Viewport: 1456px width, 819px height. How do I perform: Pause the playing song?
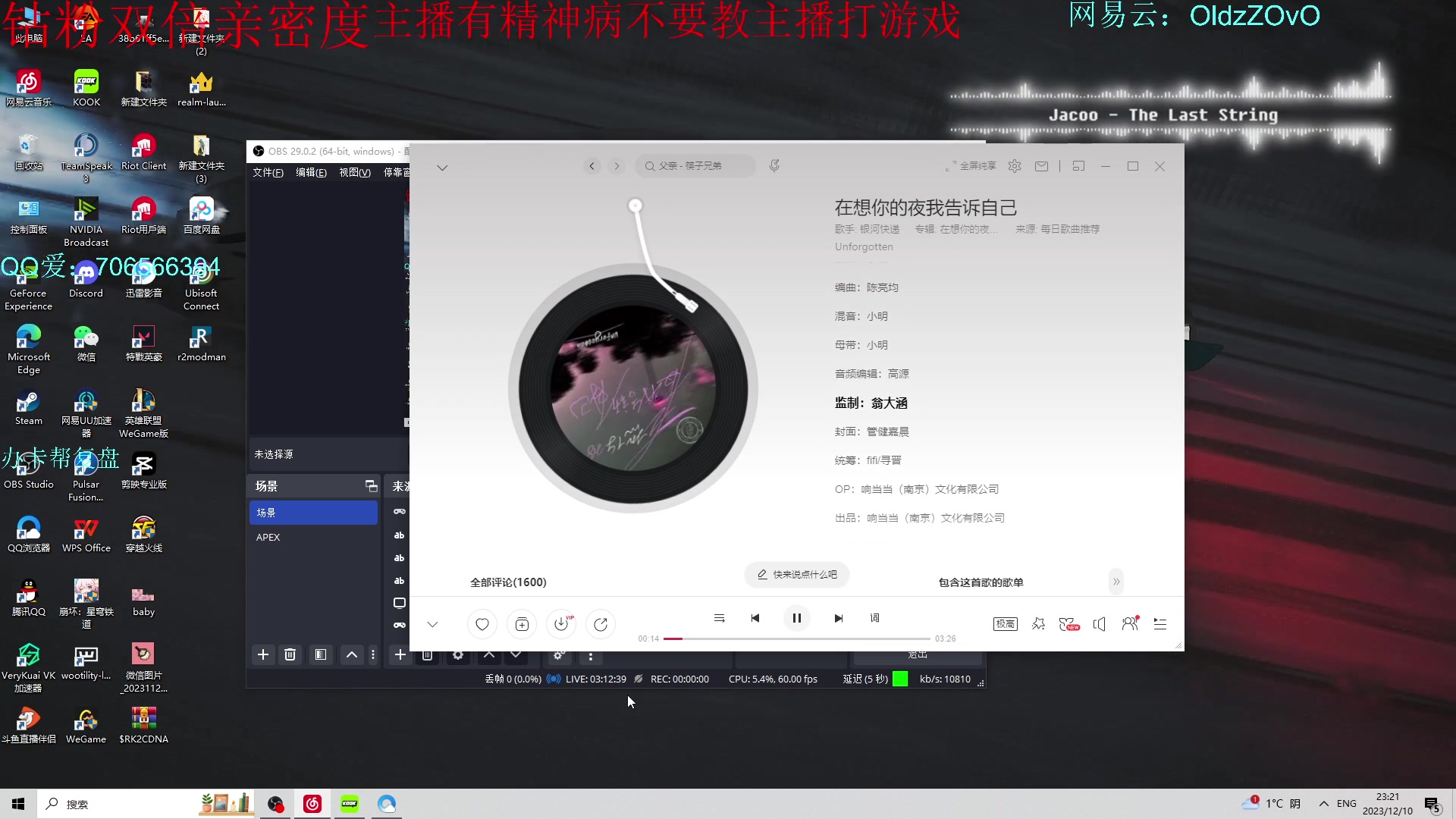(796, 618)
